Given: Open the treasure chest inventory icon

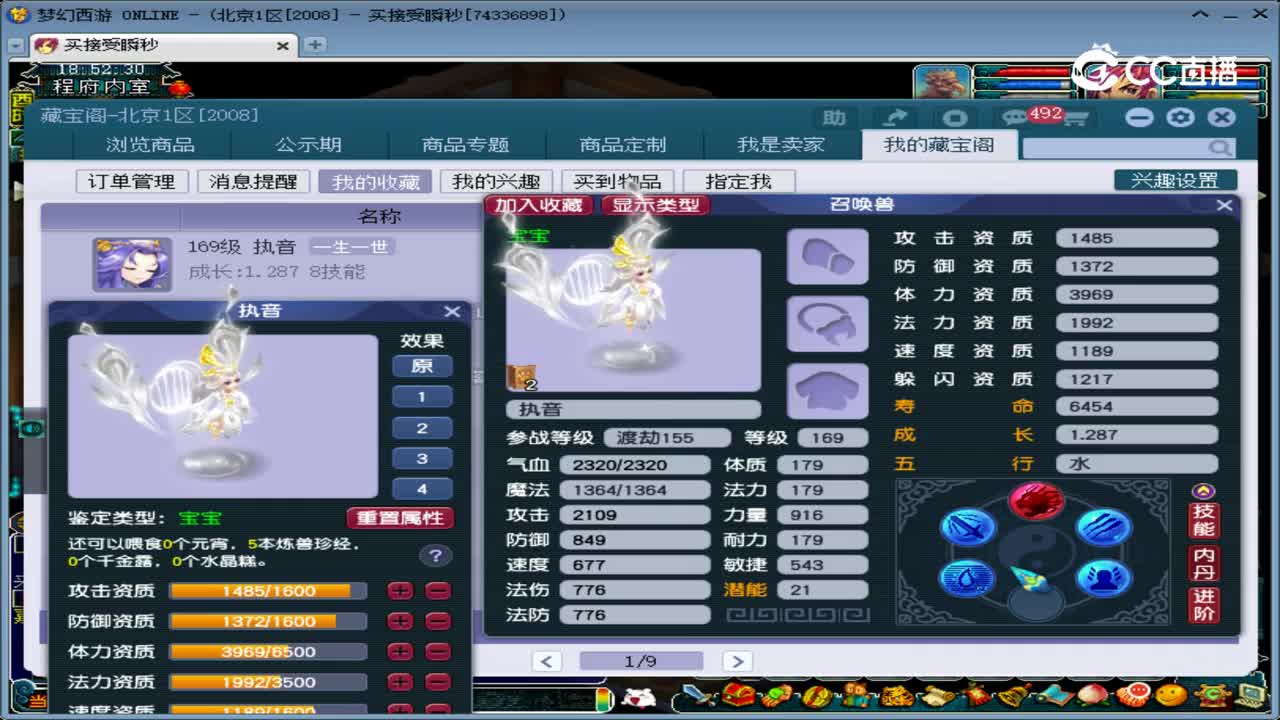Looking at the screenshot, I should pos(738,695).
